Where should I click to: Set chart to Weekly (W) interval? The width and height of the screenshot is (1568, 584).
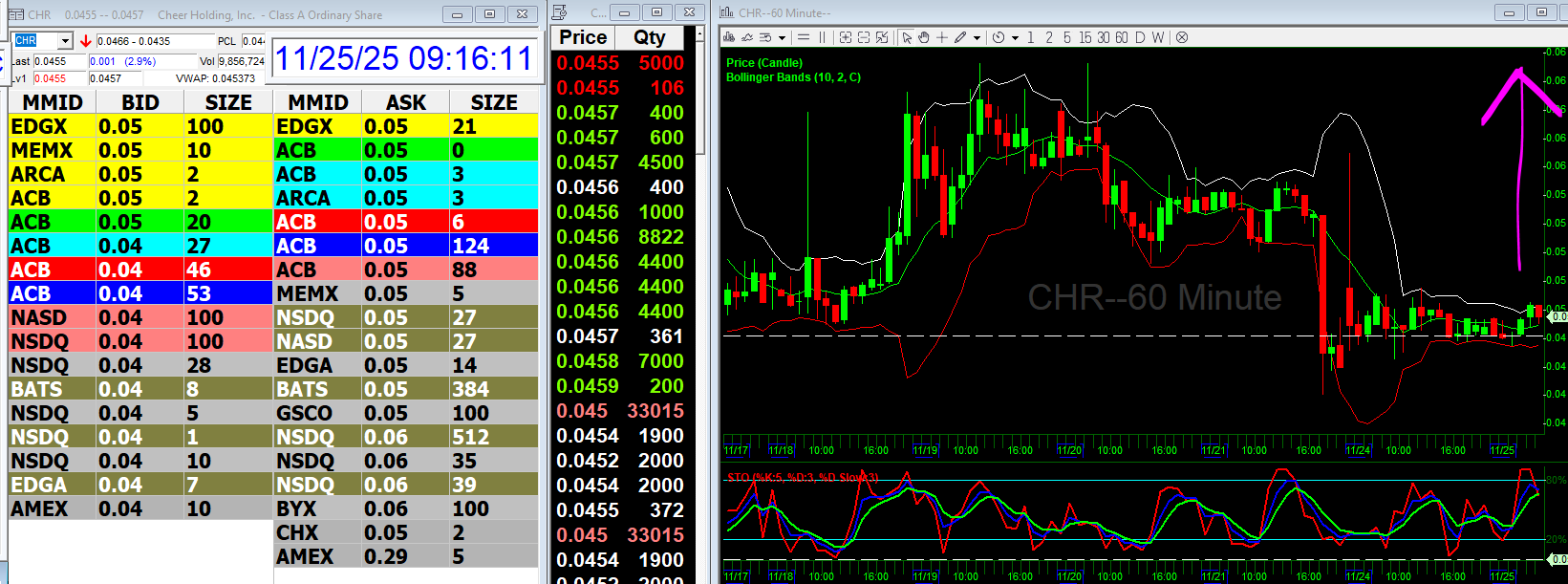pos(1158,37)
